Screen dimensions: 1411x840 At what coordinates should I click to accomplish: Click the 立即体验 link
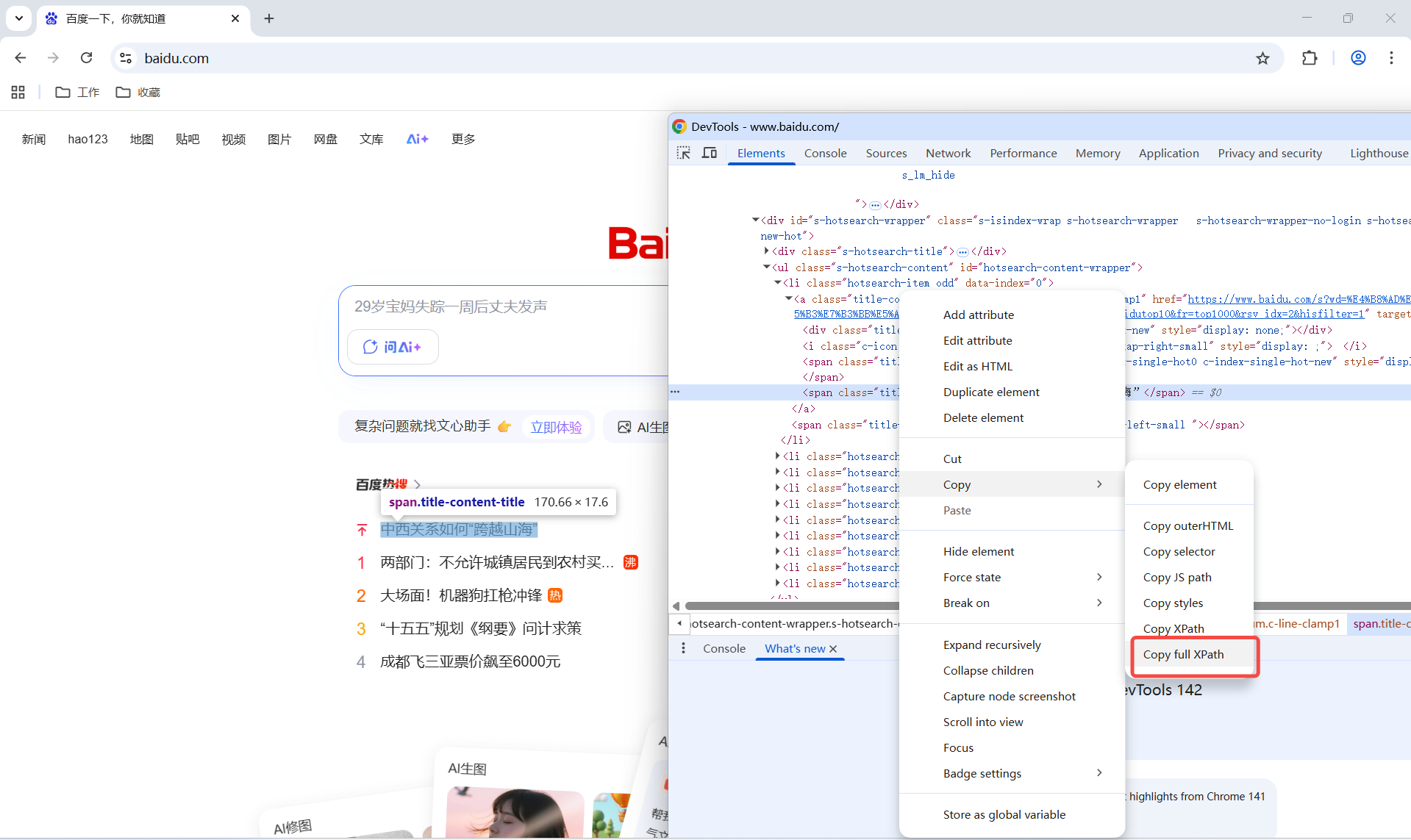click(556, 427)
